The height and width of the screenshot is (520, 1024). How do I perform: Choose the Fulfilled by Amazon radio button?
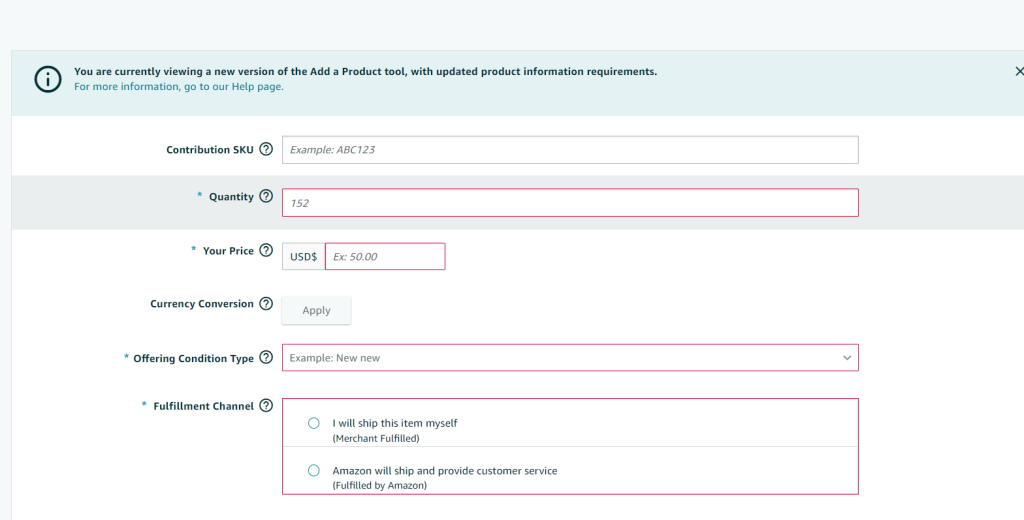pyautogui.click(x=313, y=470)
